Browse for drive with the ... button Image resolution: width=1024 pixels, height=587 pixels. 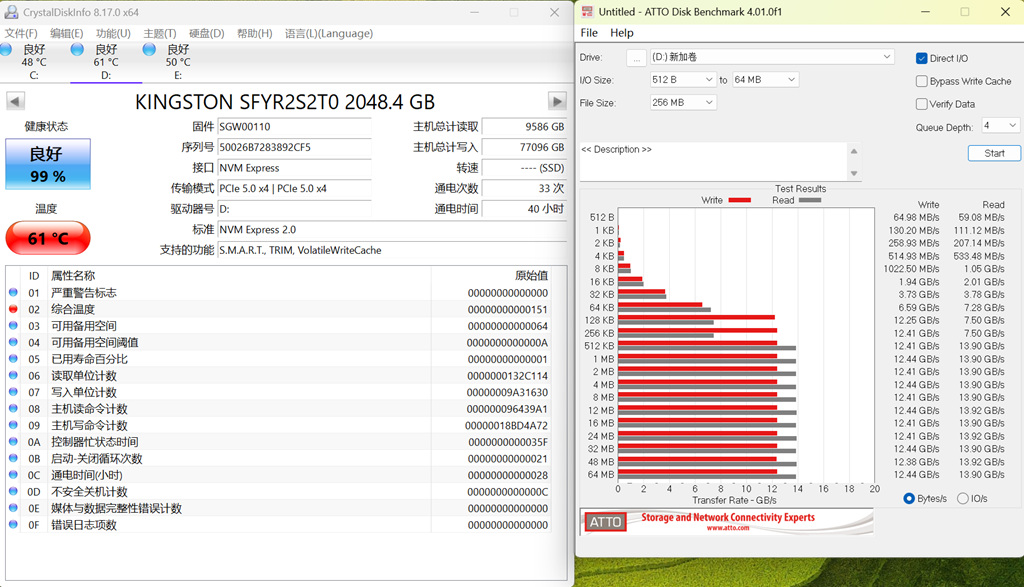(636, 57)
